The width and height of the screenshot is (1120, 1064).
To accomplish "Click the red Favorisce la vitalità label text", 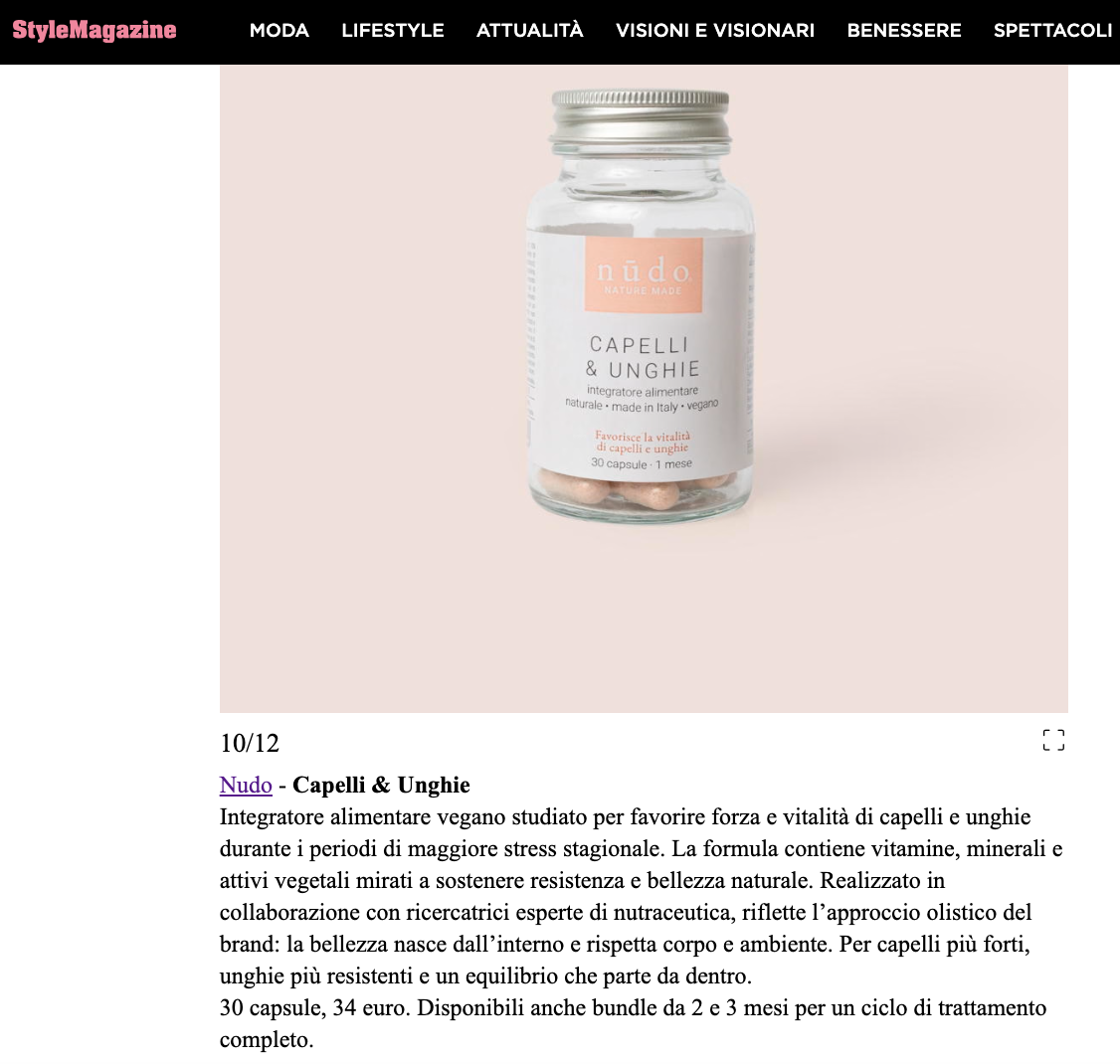I will pos(643,443).
